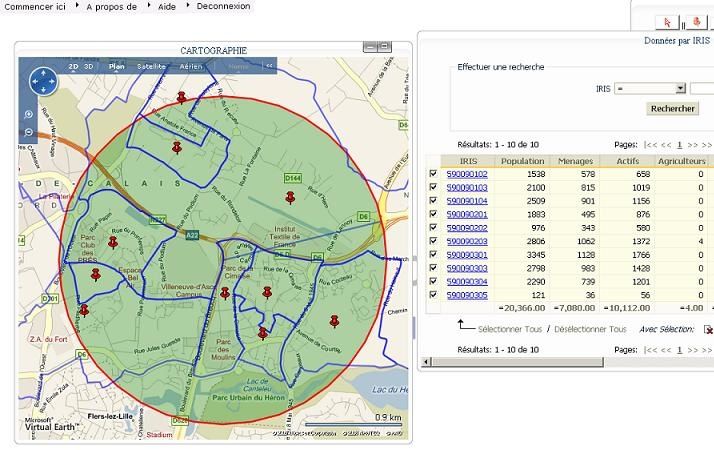Open the Aide menu
Screen dimensions: 714x450
(167, 6)
